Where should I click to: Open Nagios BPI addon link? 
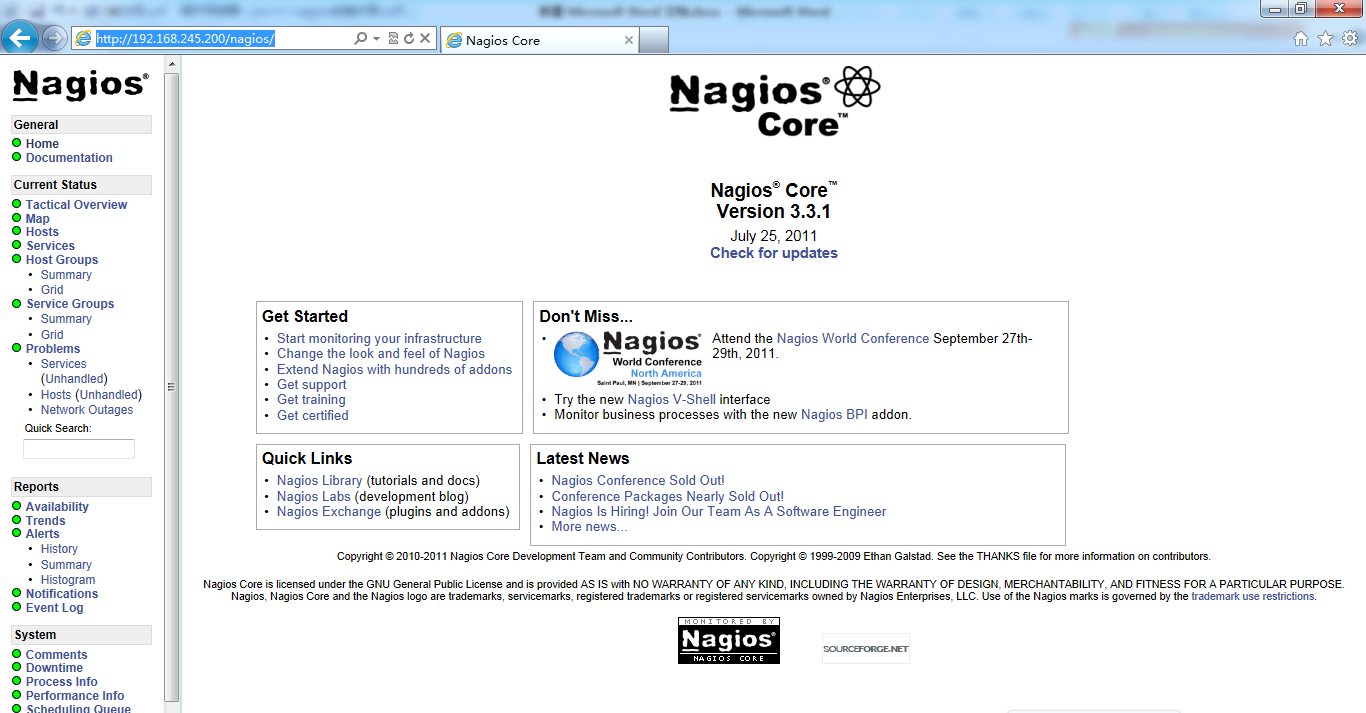point(834,415)
